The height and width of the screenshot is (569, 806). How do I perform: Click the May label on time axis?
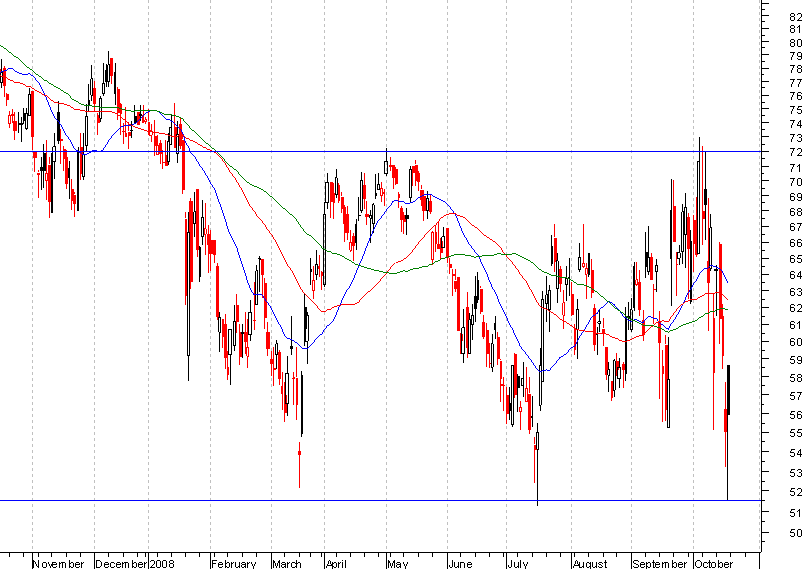click(x=397, y=563)
